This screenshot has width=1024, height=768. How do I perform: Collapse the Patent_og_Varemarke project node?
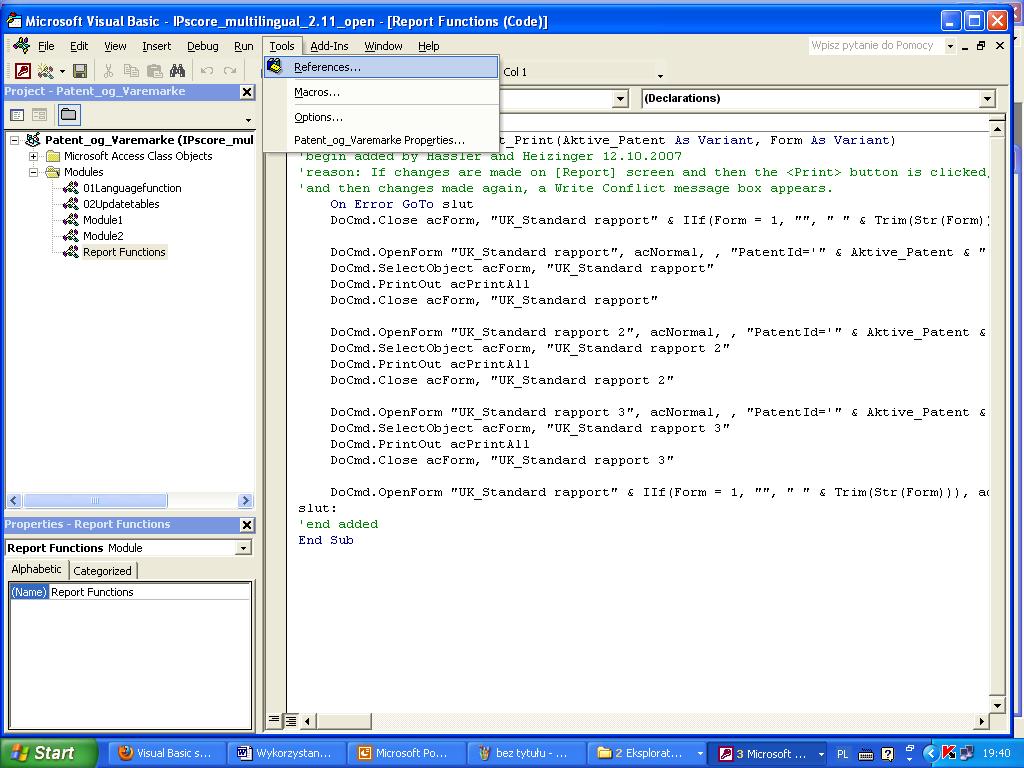point(14,140)
